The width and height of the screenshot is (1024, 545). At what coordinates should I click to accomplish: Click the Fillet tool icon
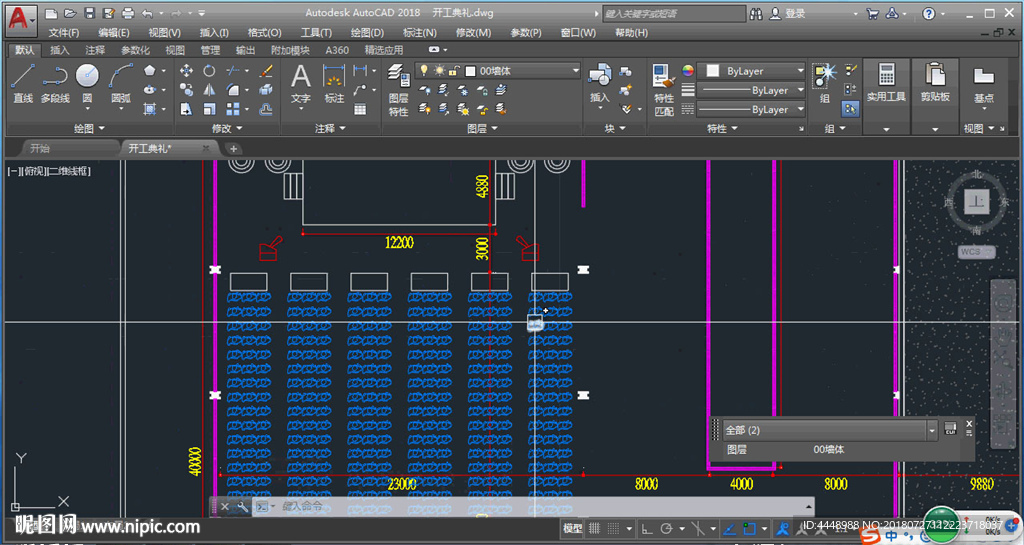coord(232,90)
